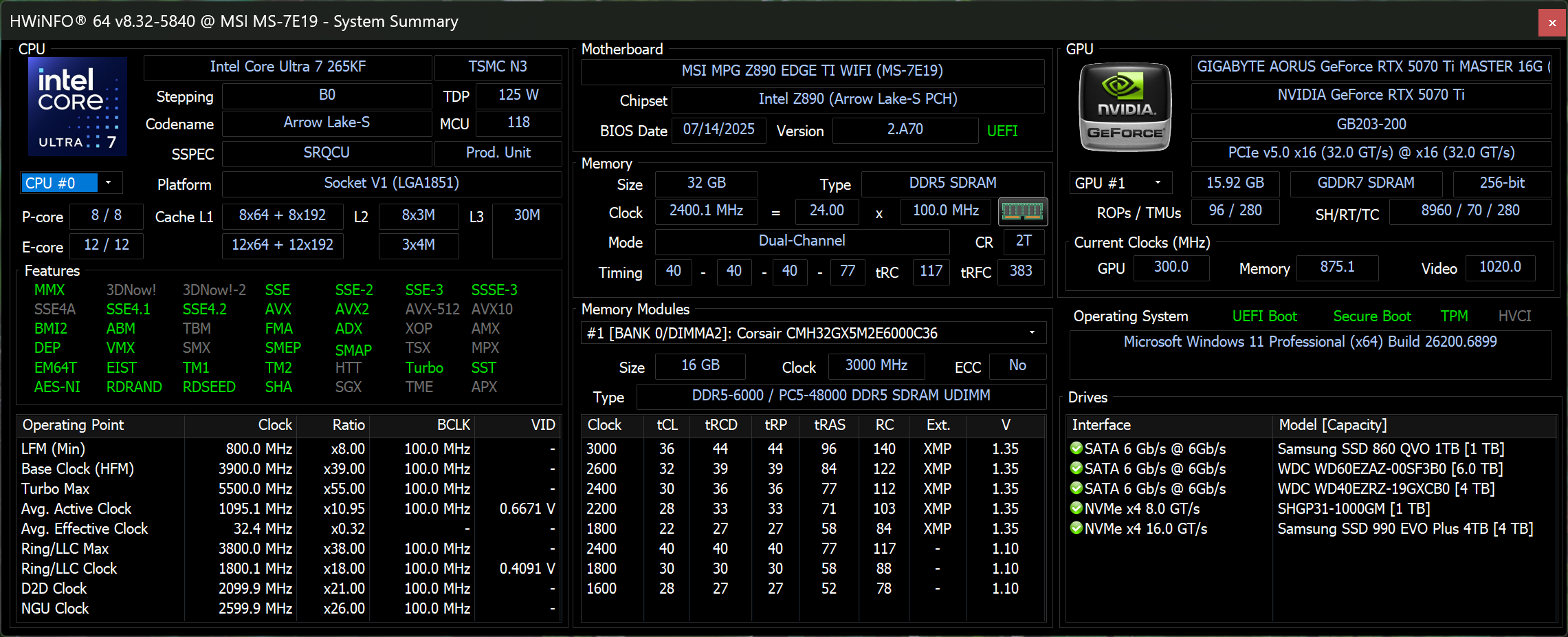Close the System Summary window
1568x637 pixels.
(1552, 23)
